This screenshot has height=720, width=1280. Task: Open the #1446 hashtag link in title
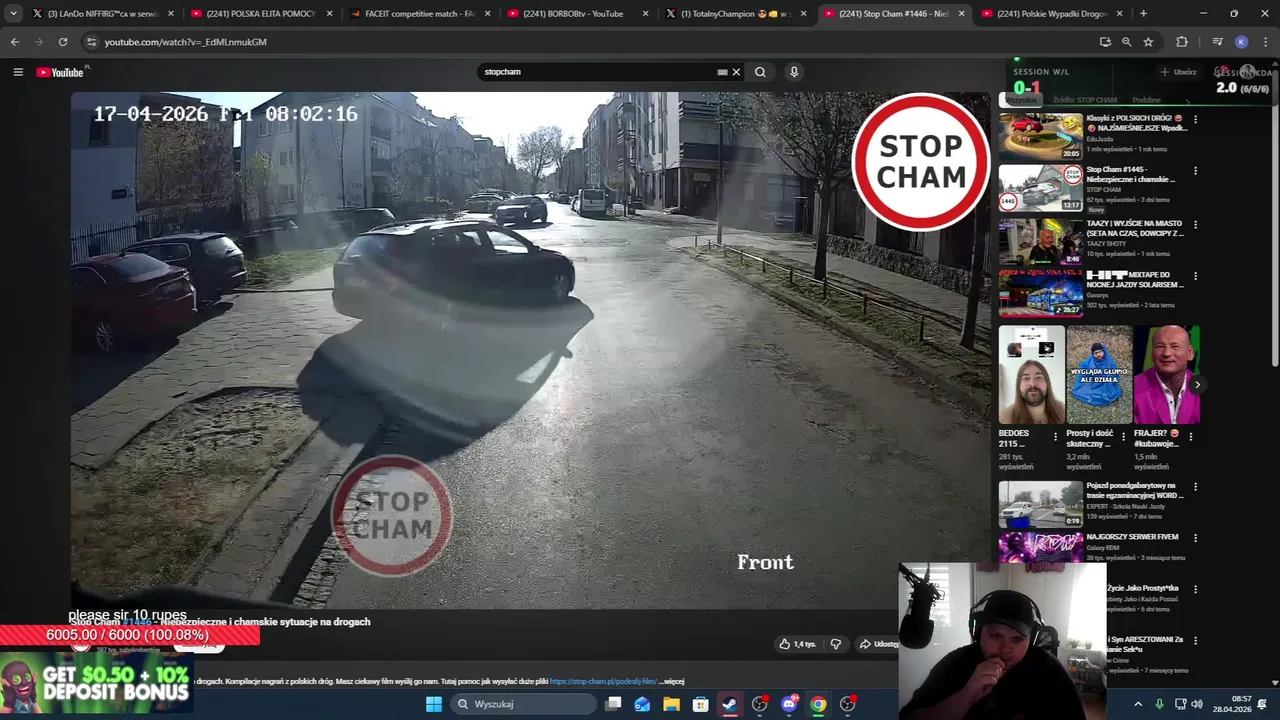point(137,622)
